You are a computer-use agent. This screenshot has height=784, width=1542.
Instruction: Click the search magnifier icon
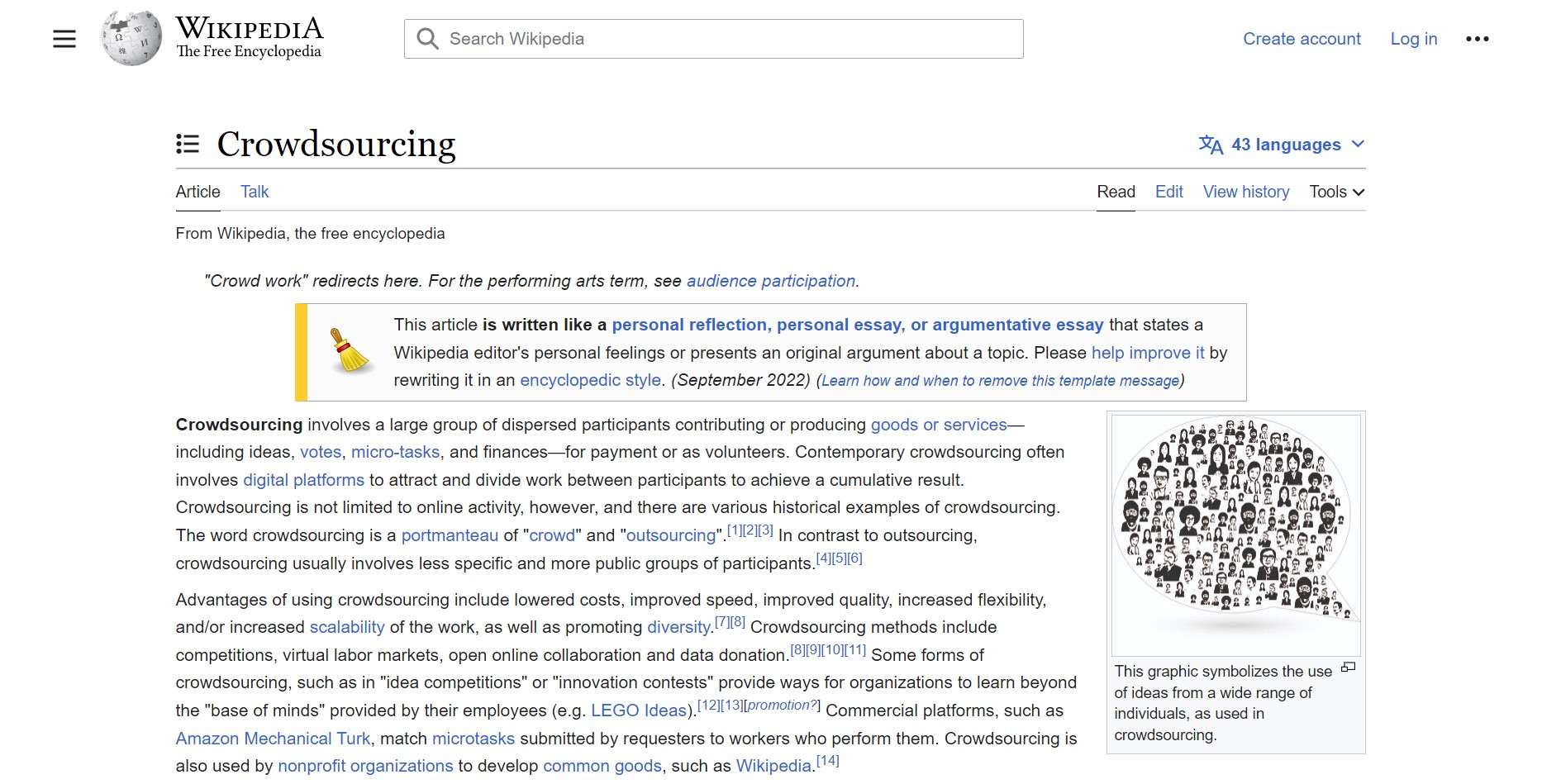click(427, 39)
